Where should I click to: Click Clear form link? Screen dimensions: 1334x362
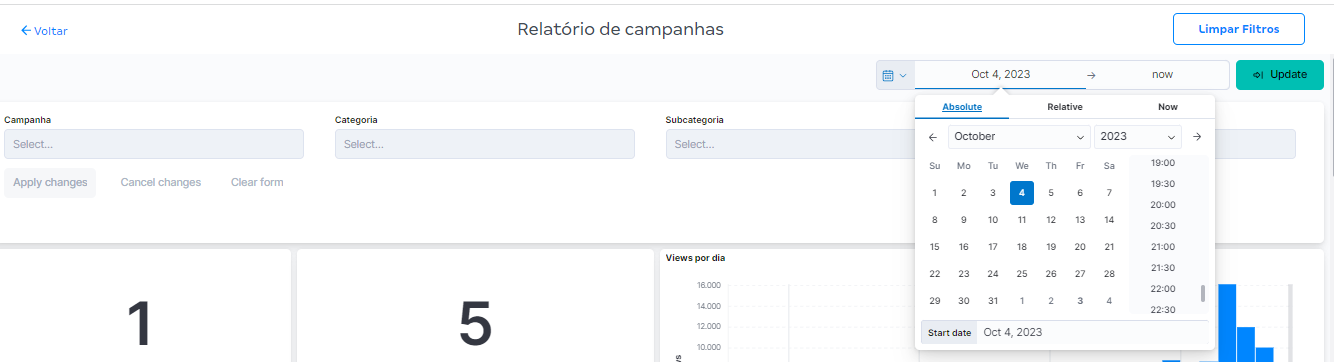[x=257, y=182]
